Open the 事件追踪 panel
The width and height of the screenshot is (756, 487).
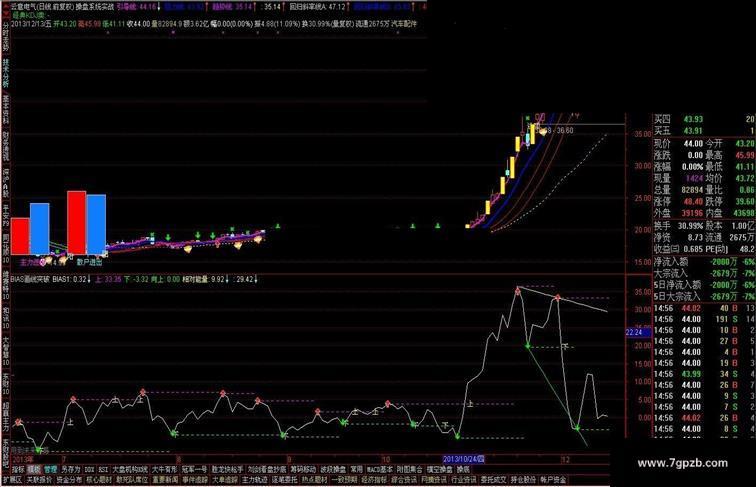[x=195, y=480]
